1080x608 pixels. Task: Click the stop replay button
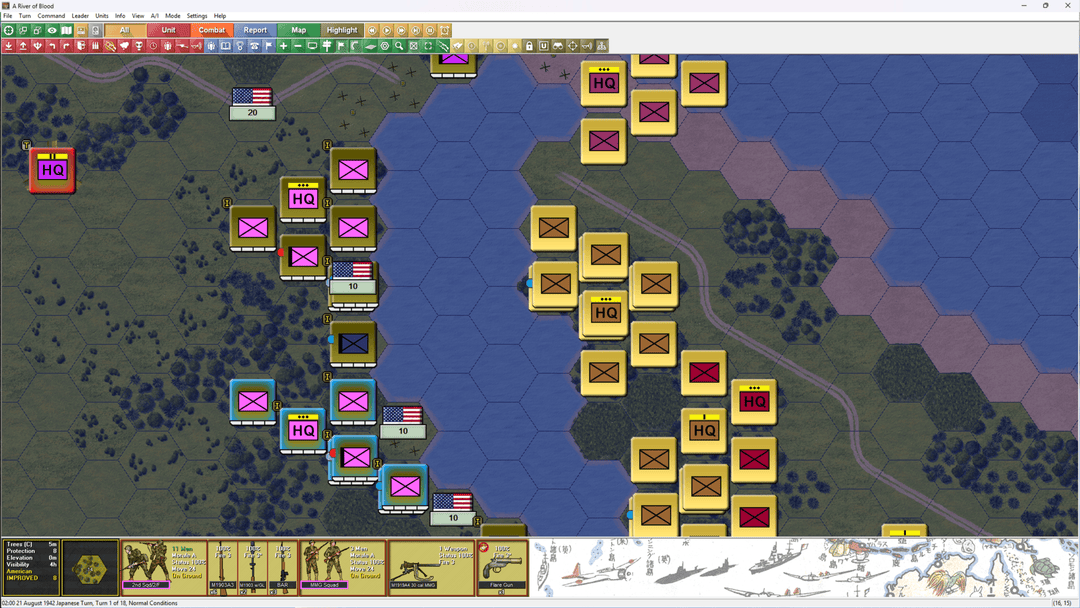(x=430, y=30)
